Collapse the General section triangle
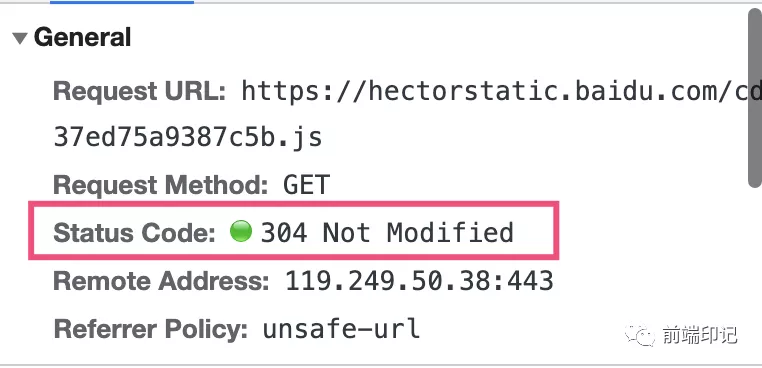 click(x=20, y=38)
